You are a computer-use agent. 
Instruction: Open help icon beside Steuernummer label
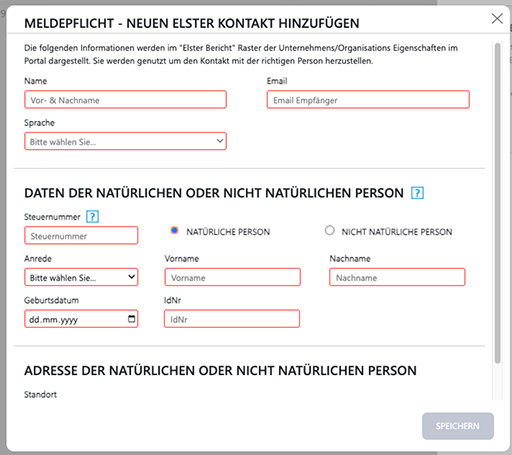[x=92, y=217]
